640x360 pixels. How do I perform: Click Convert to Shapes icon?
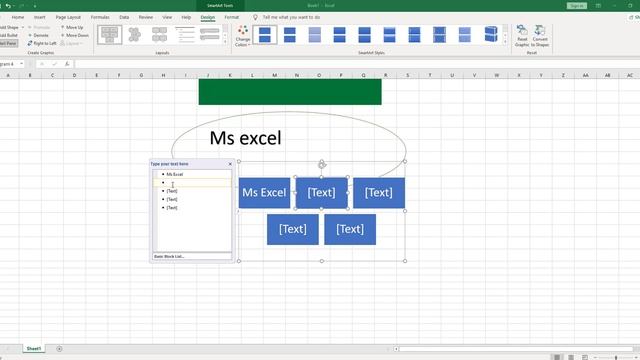540,36
